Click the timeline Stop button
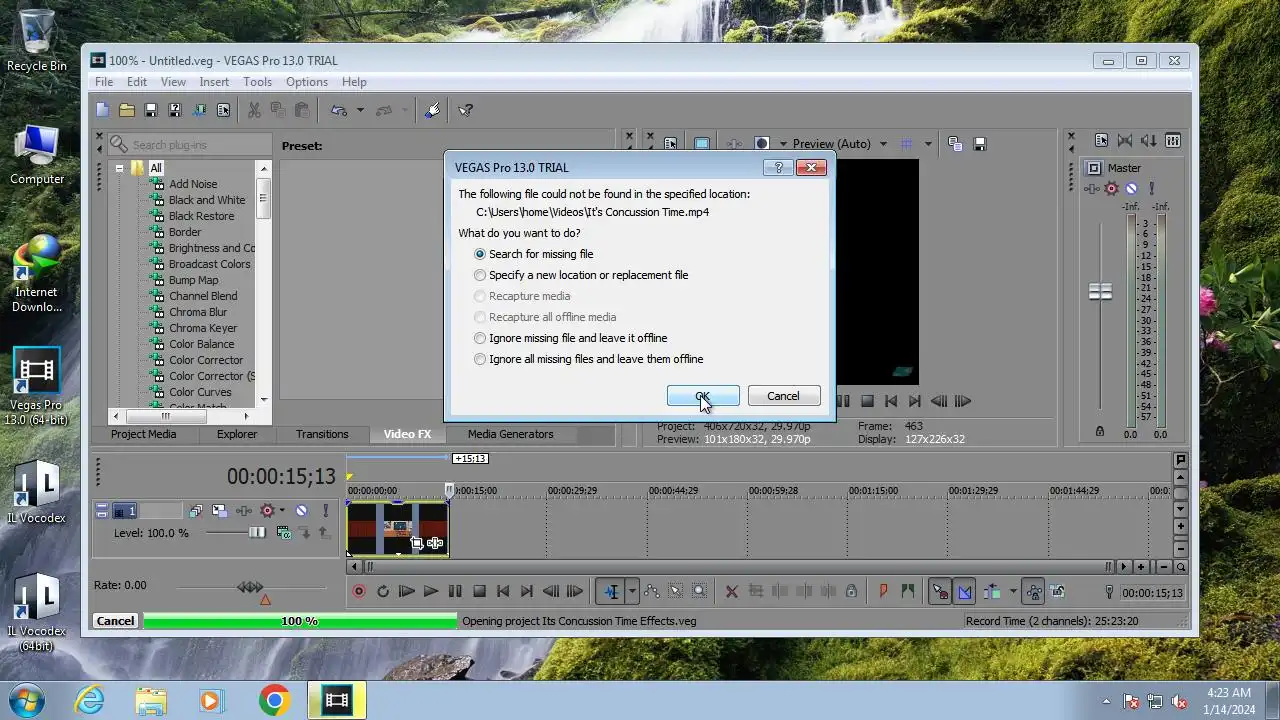1280x720 pixels. click(x=479, y=591)
